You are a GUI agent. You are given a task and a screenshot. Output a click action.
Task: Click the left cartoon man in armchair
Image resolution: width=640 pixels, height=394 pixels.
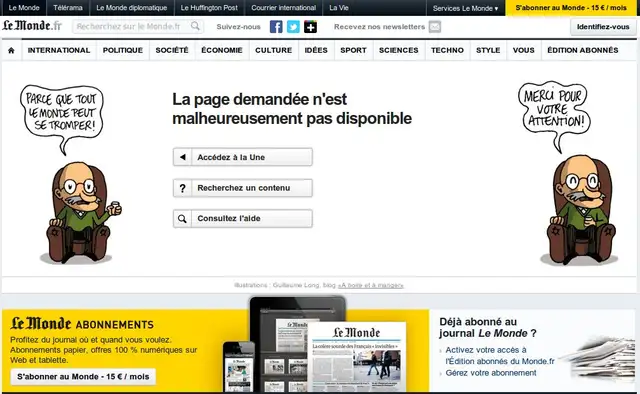80,212
